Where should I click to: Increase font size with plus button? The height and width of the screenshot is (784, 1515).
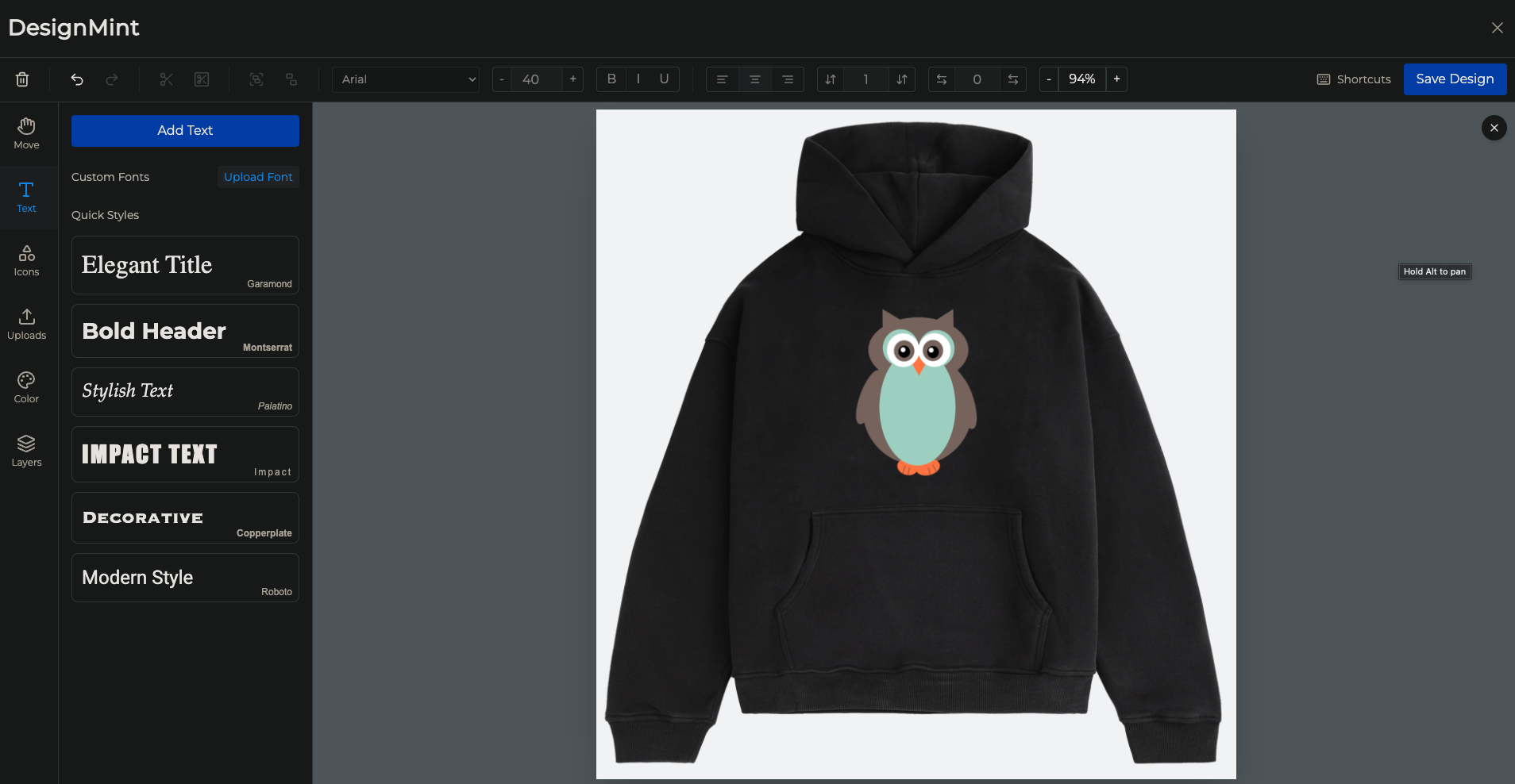pos(572,79)
